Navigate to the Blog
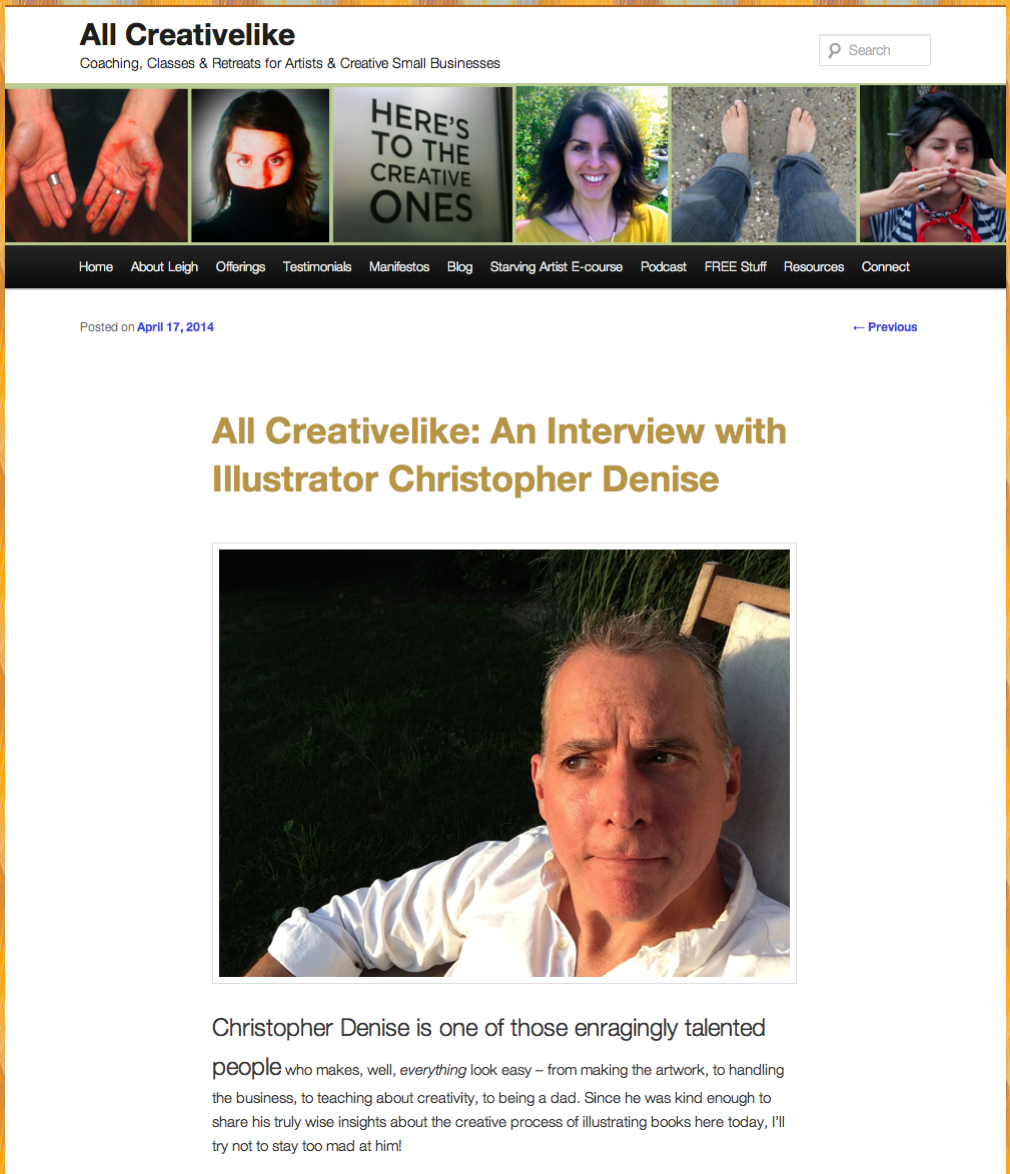 [460, 267]
